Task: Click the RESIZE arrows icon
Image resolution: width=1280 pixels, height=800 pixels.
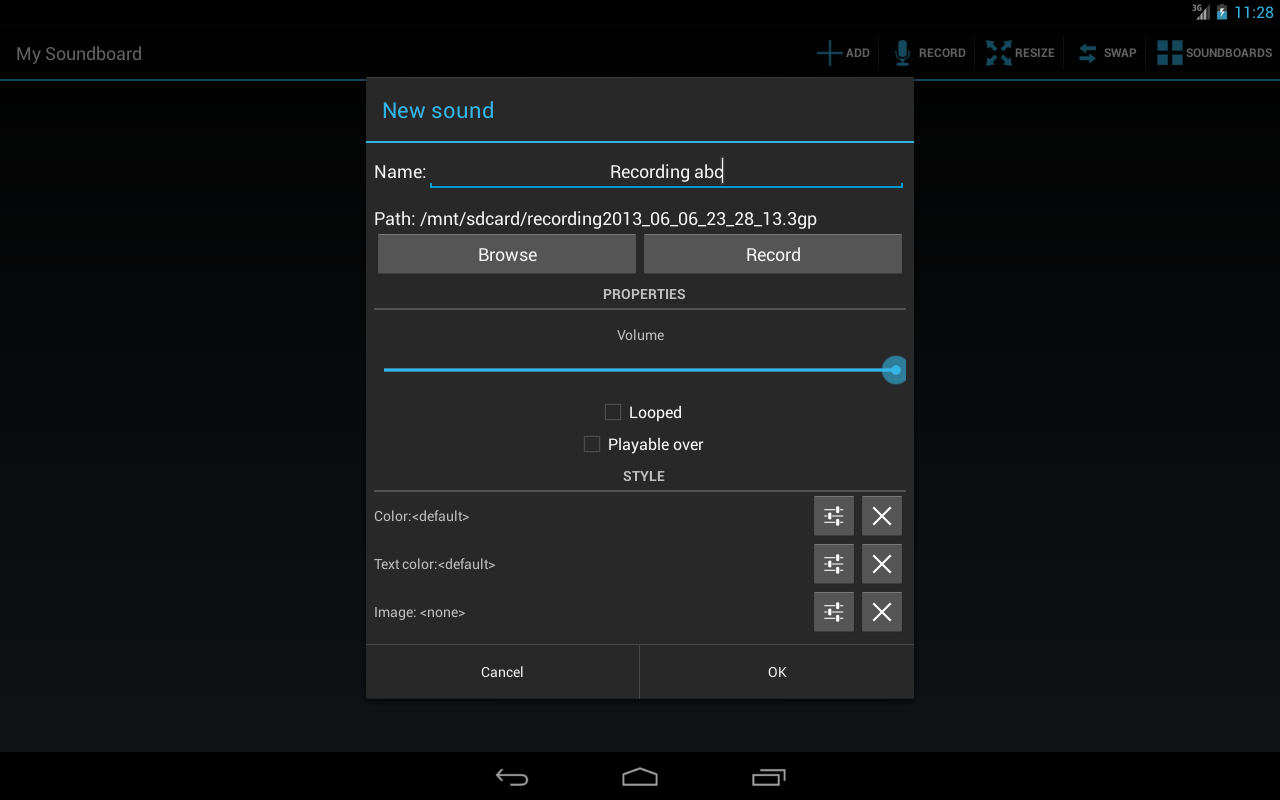Action: click(x=999, y=52)
